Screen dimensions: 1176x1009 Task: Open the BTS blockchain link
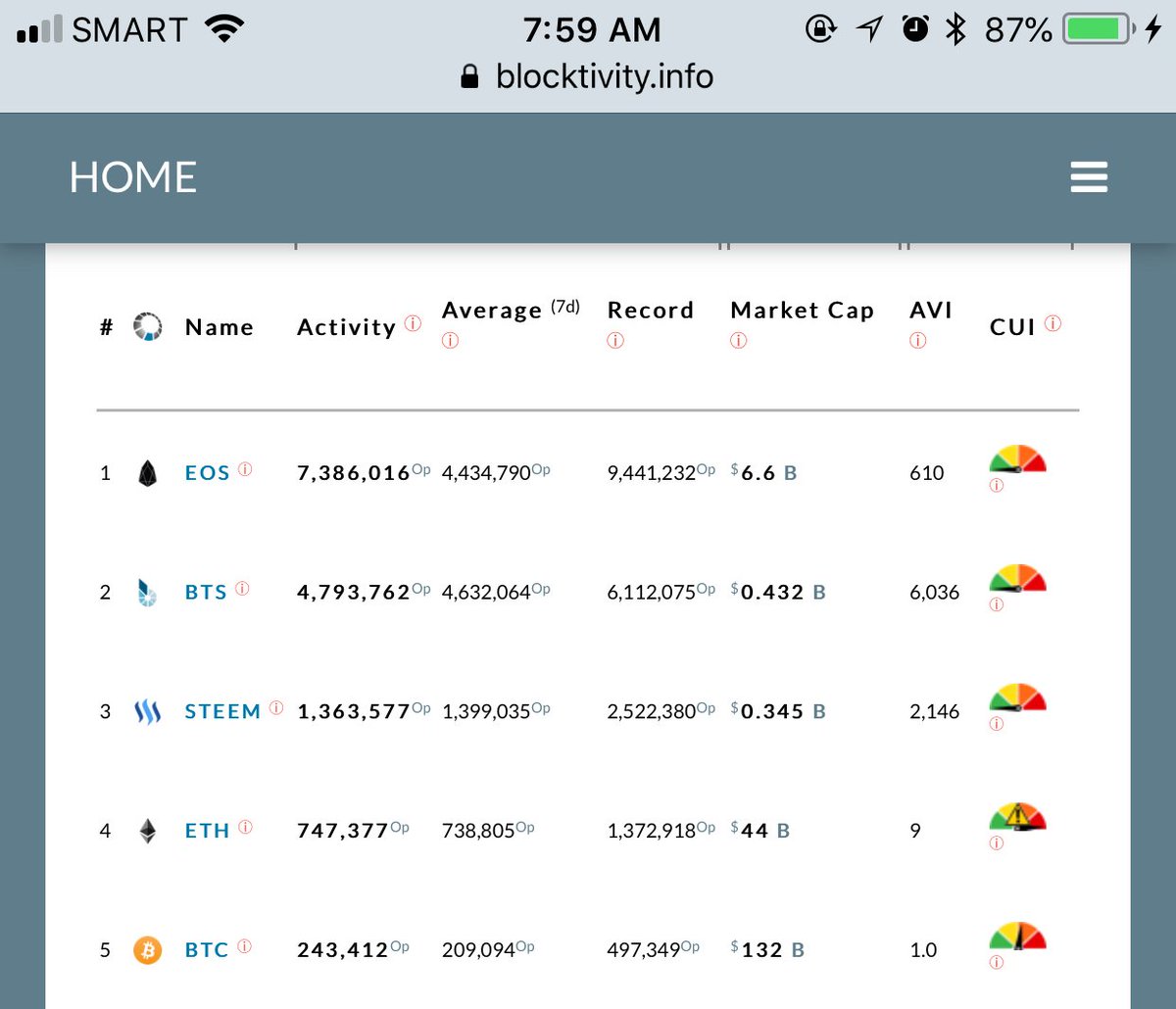pos(206,593)
